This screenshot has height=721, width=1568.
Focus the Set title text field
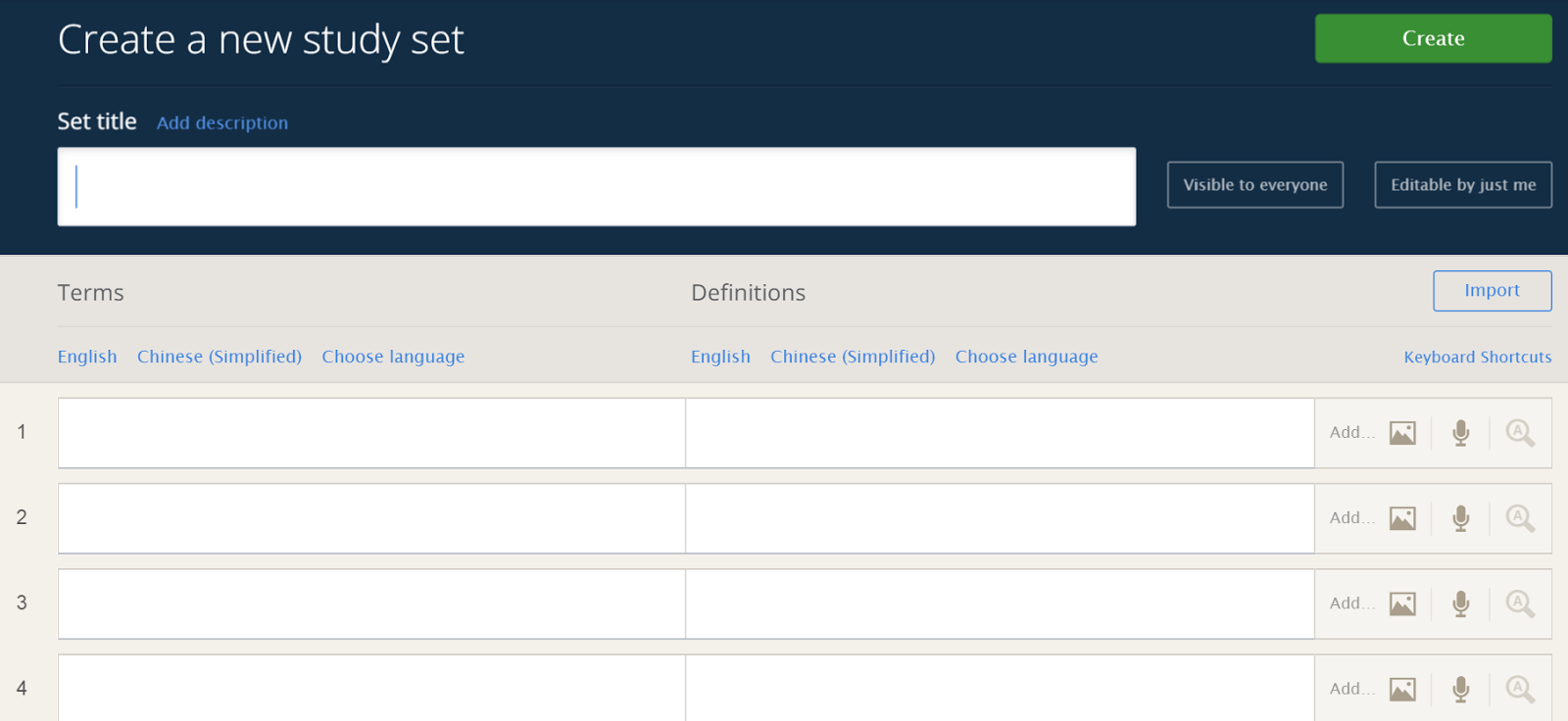(596, 187)
